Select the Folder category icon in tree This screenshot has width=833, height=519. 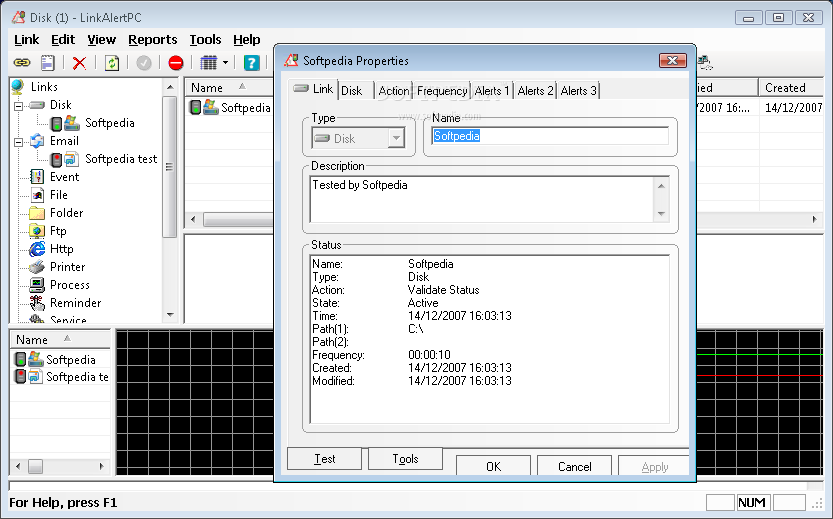[37, 213]
